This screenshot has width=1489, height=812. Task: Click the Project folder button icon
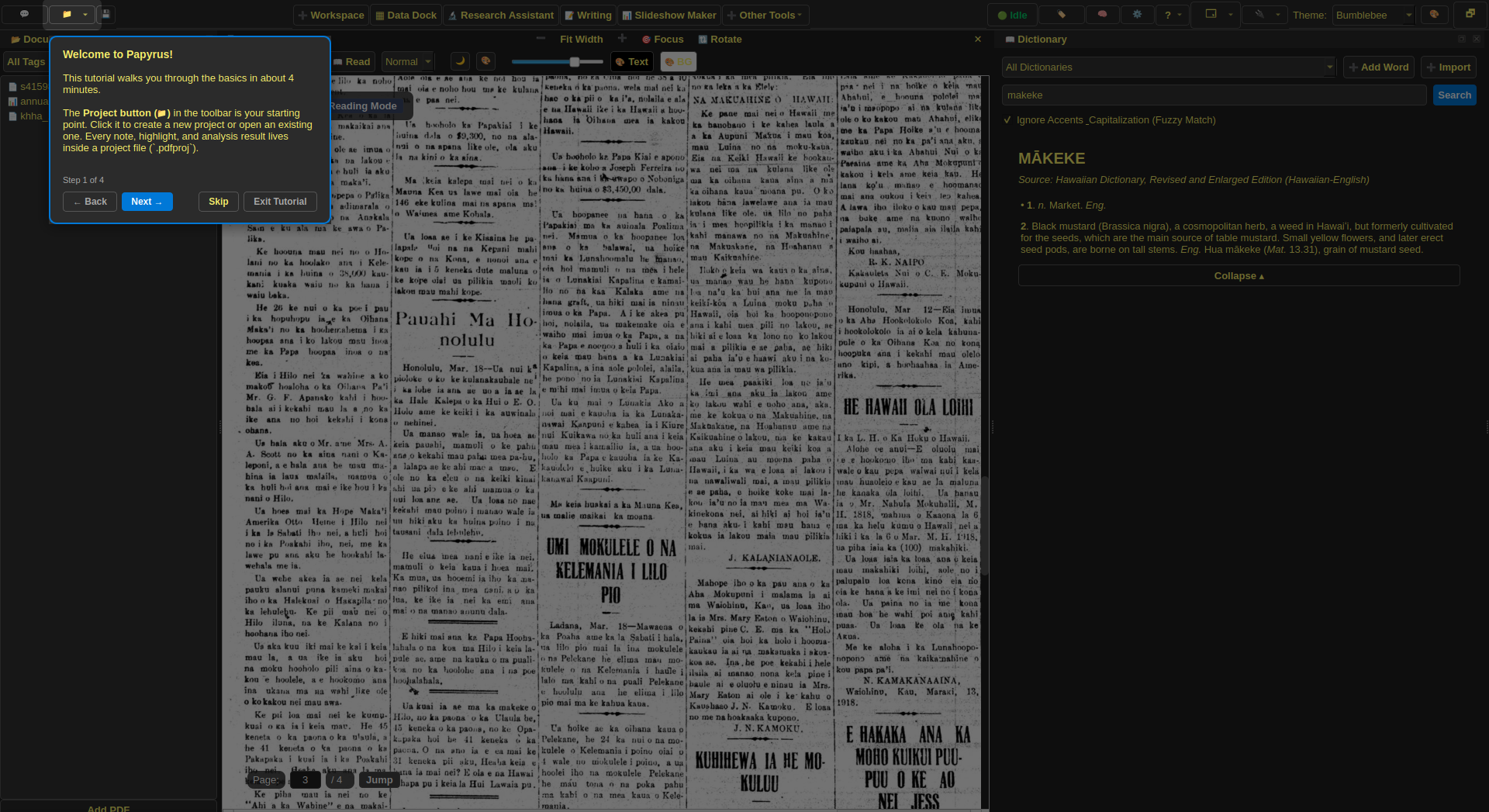[x=66, y=14]
